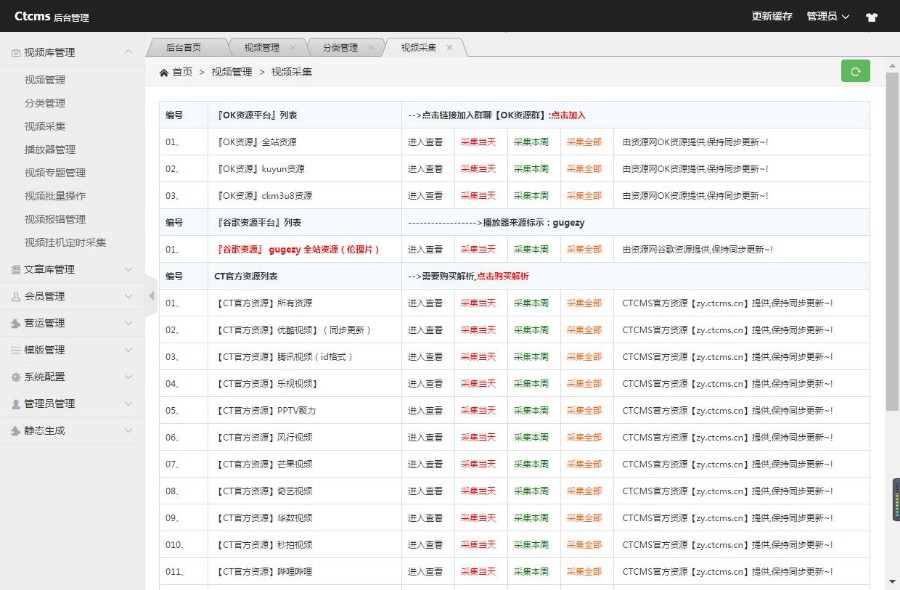Click the scrollbar down arrow
Image resolution: width=900 pixels, height=590 pixels.
pos(892,581)
